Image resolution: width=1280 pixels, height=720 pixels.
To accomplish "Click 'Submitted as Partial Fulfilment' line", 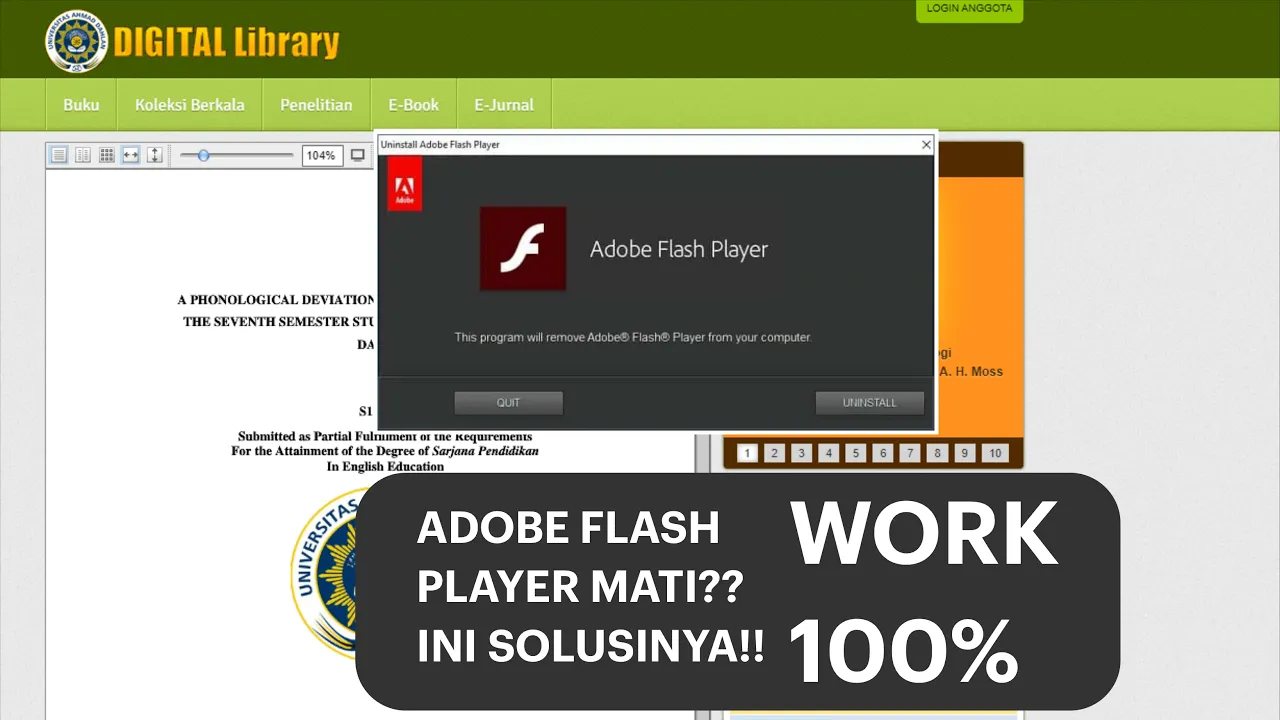I will [x=385, y=436].
